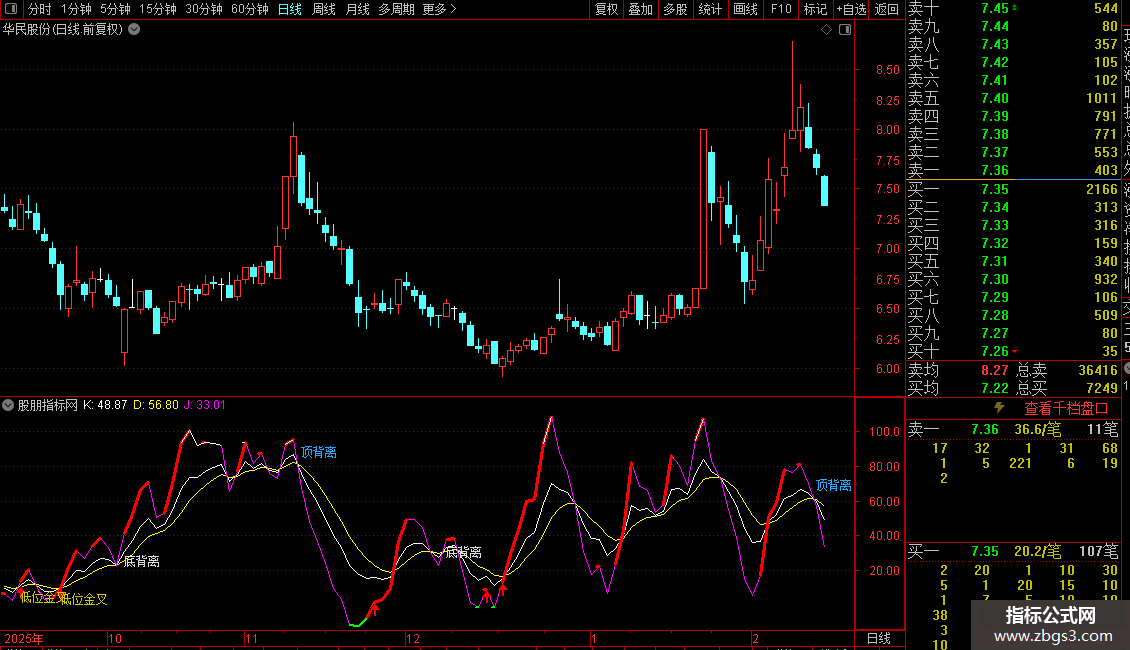This screenshot has width=1130, height=650.
Task: Click the D: 56.80 indicator value
Action: [x=156, y=405]
